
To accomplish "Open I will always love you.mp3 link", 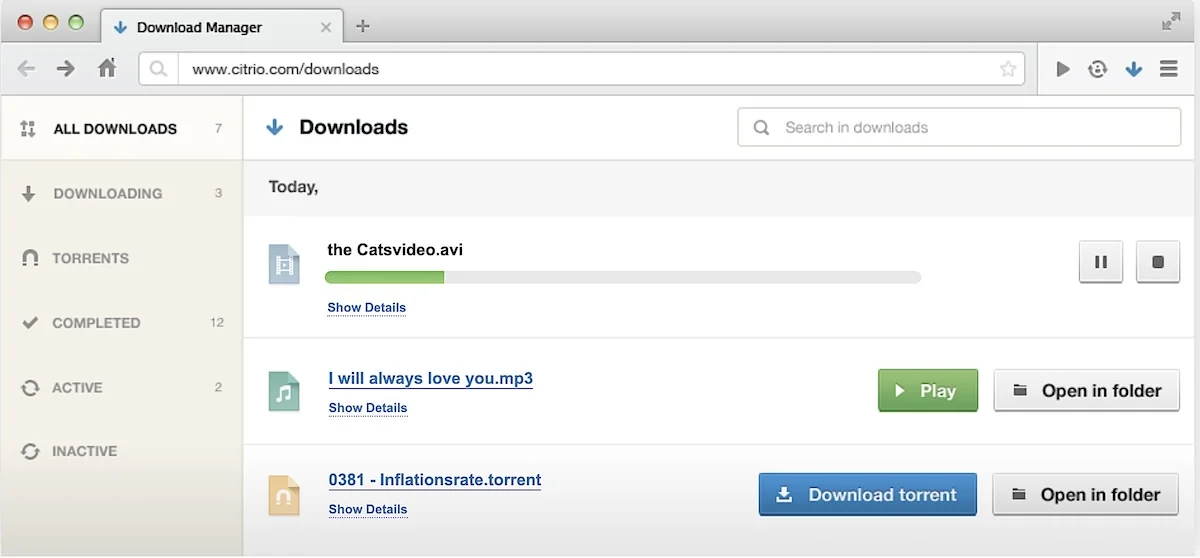I will tap(430, 378).
